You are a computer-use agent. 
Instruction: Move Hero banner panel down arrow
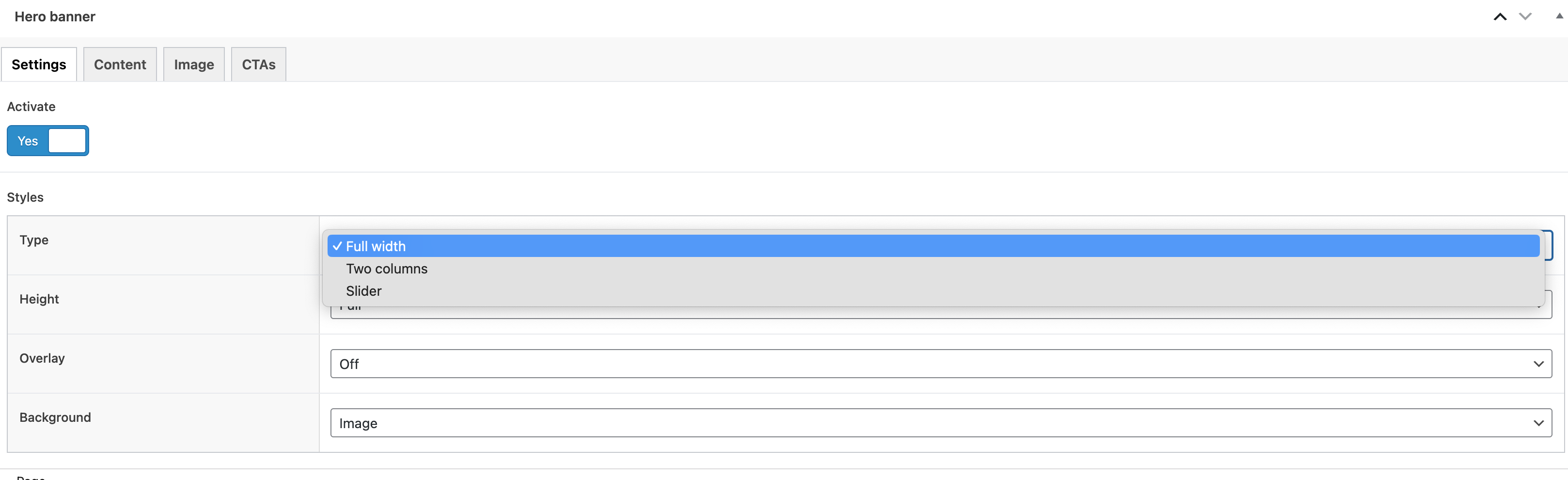coord(1525,16)
